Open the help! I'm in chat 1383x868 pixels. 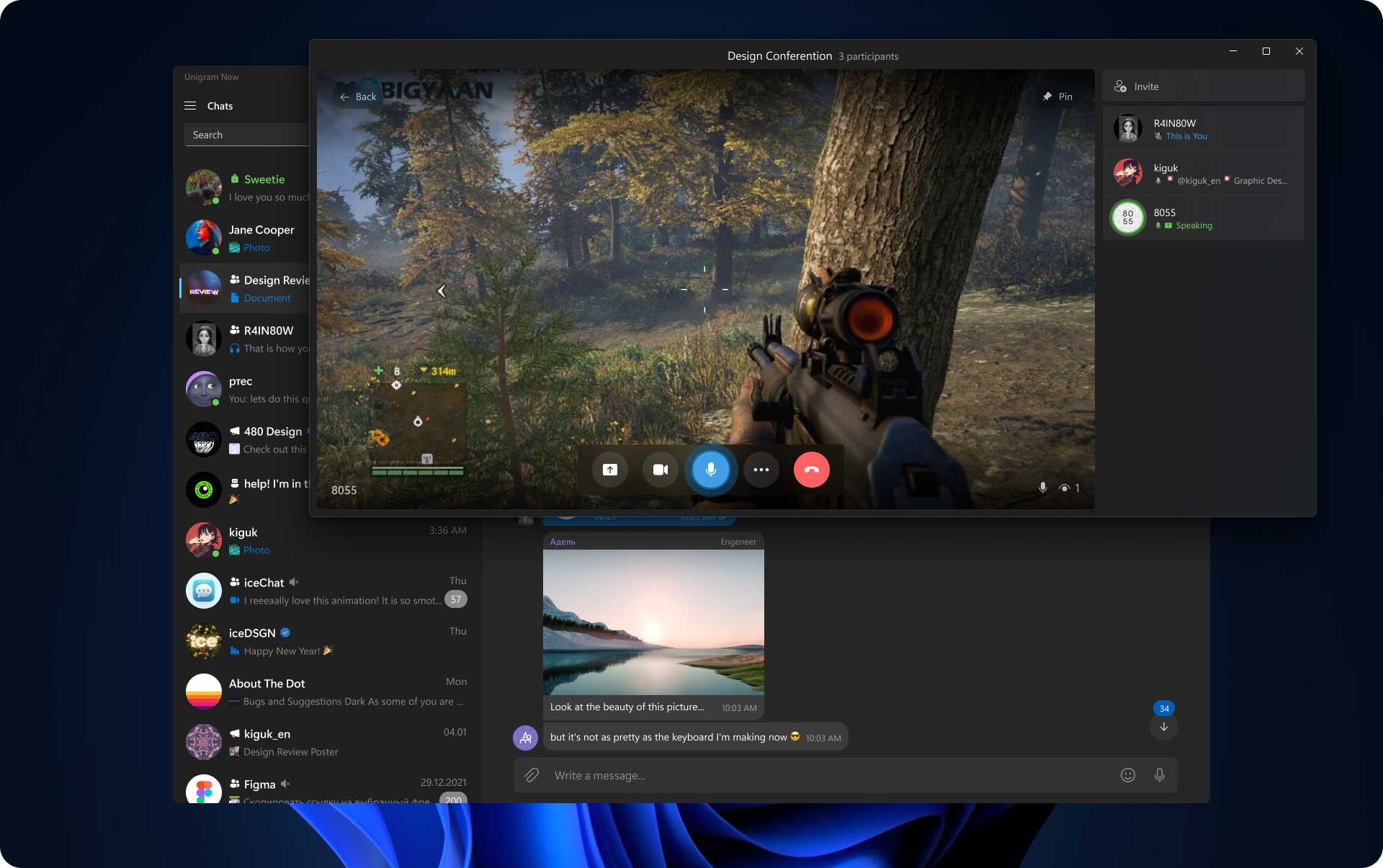(x=245, y=490)
